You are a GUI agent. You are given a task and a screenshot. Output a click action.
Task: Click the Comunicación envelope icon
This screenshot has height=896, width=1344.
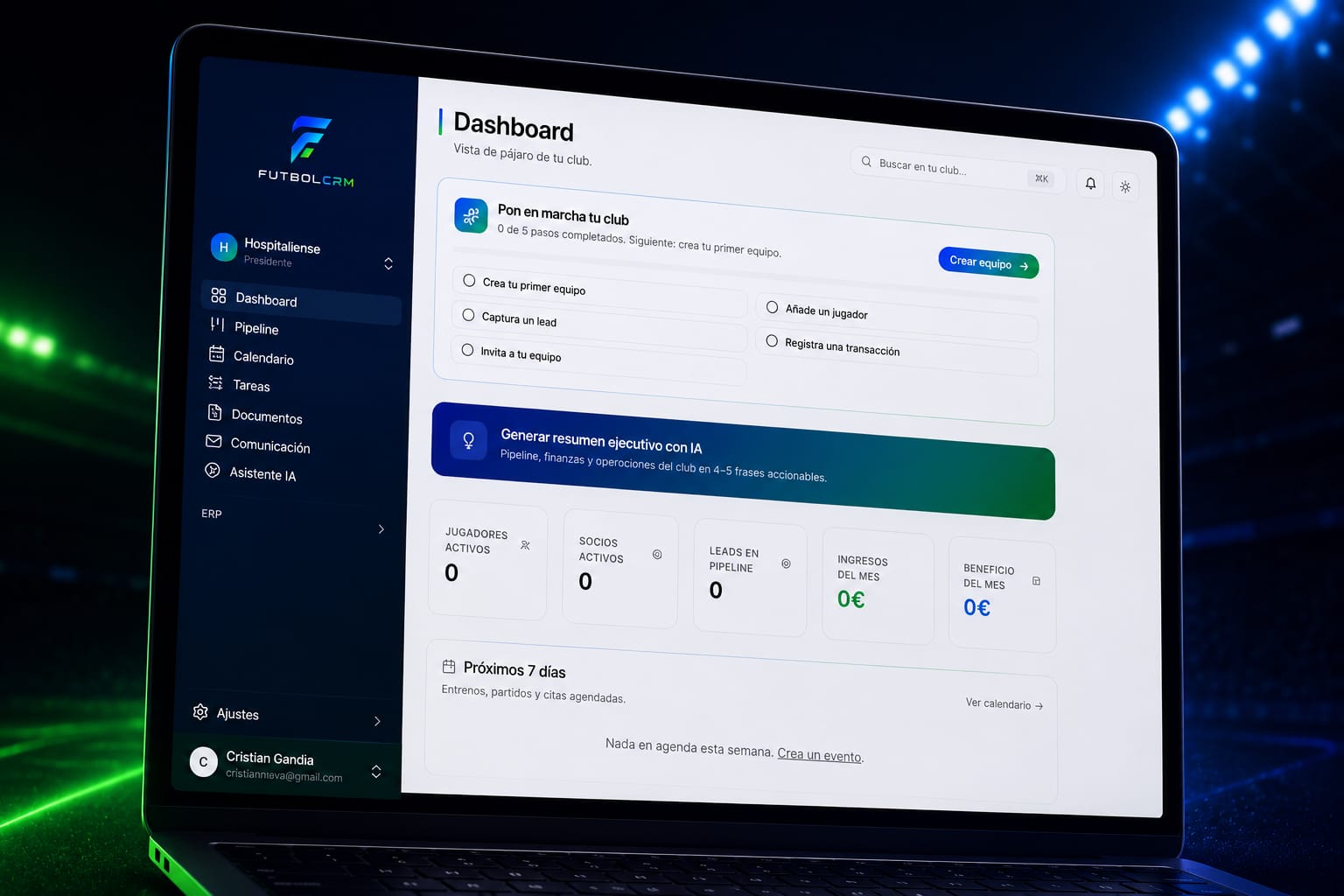[213, 441]
